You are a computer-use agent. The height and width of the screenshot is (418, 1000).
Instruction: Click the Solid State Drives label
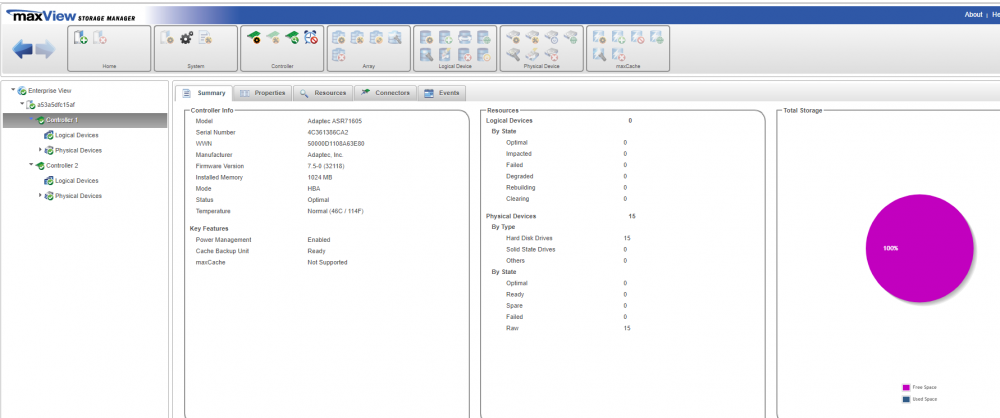(x=531, y=250)
